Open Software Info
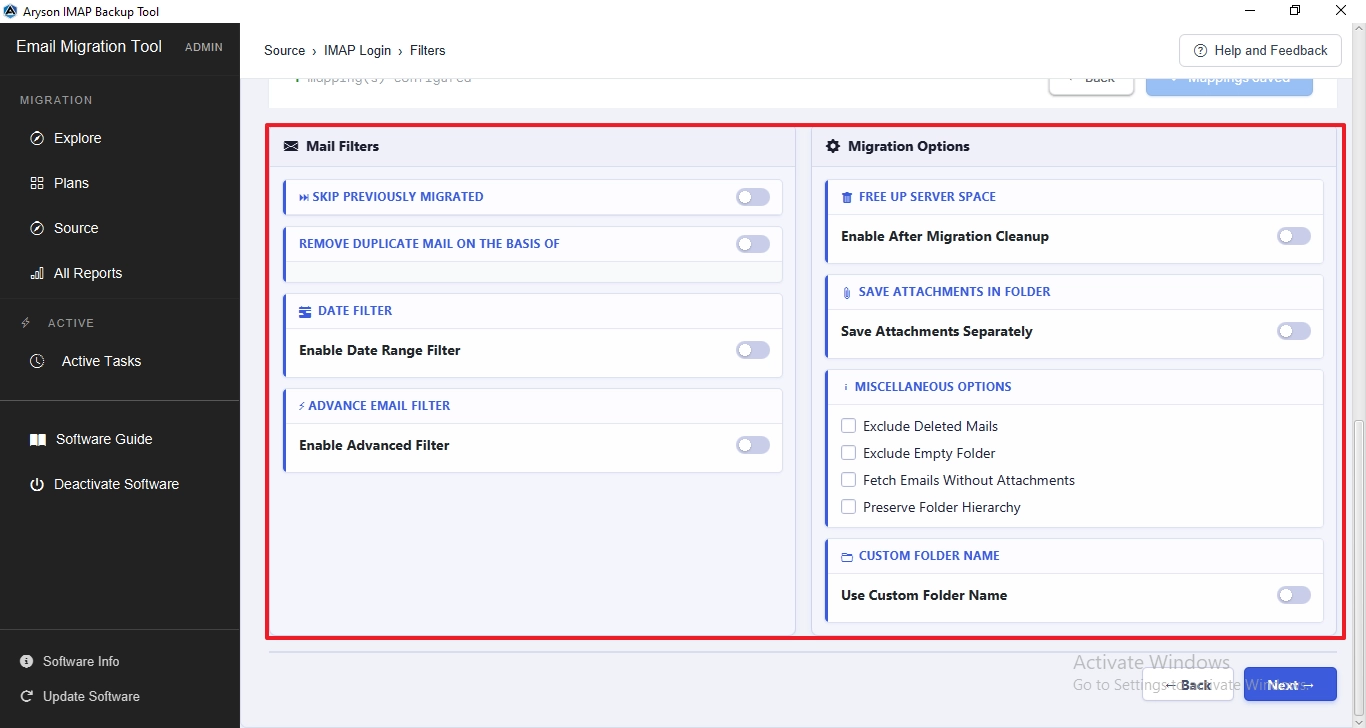Viewport: 1366px width, 728px height. point(81,661)
